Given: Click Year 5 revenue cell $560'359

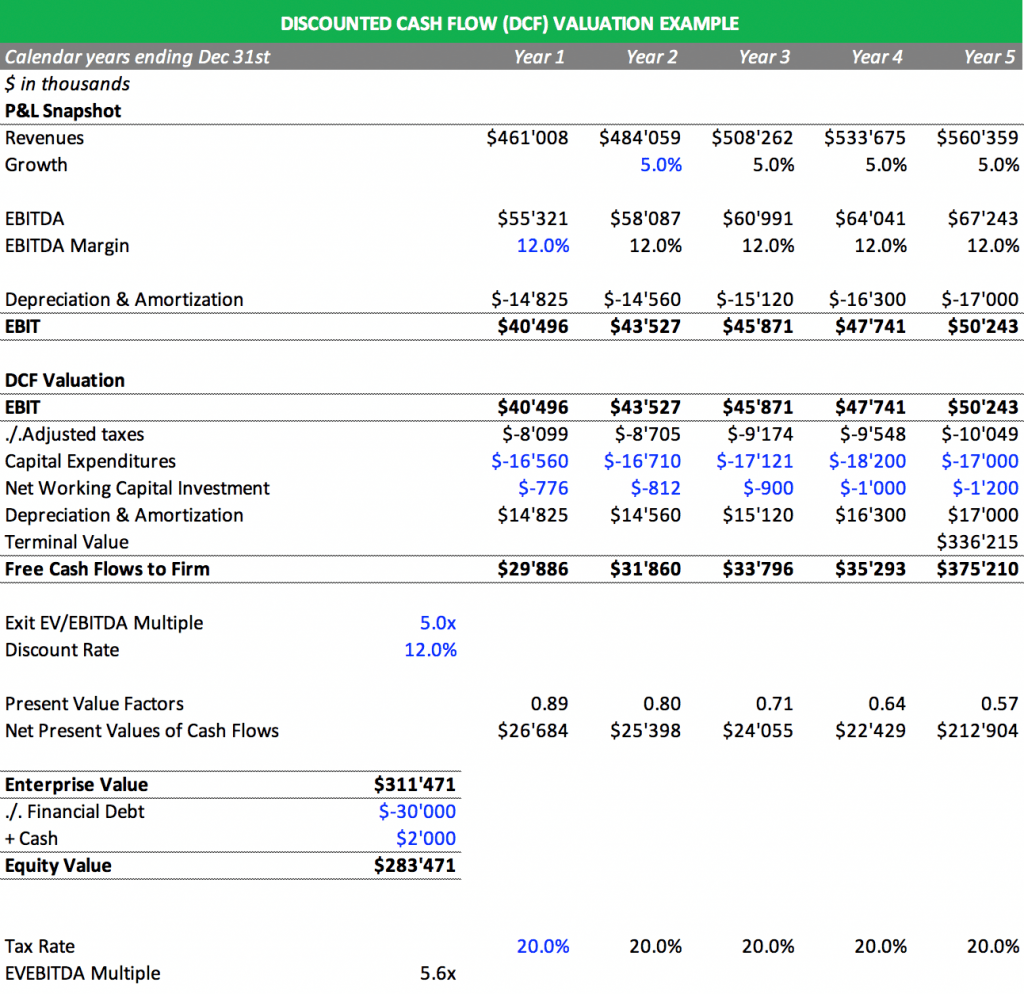Looking at the screenshot, I should [977, 138].
